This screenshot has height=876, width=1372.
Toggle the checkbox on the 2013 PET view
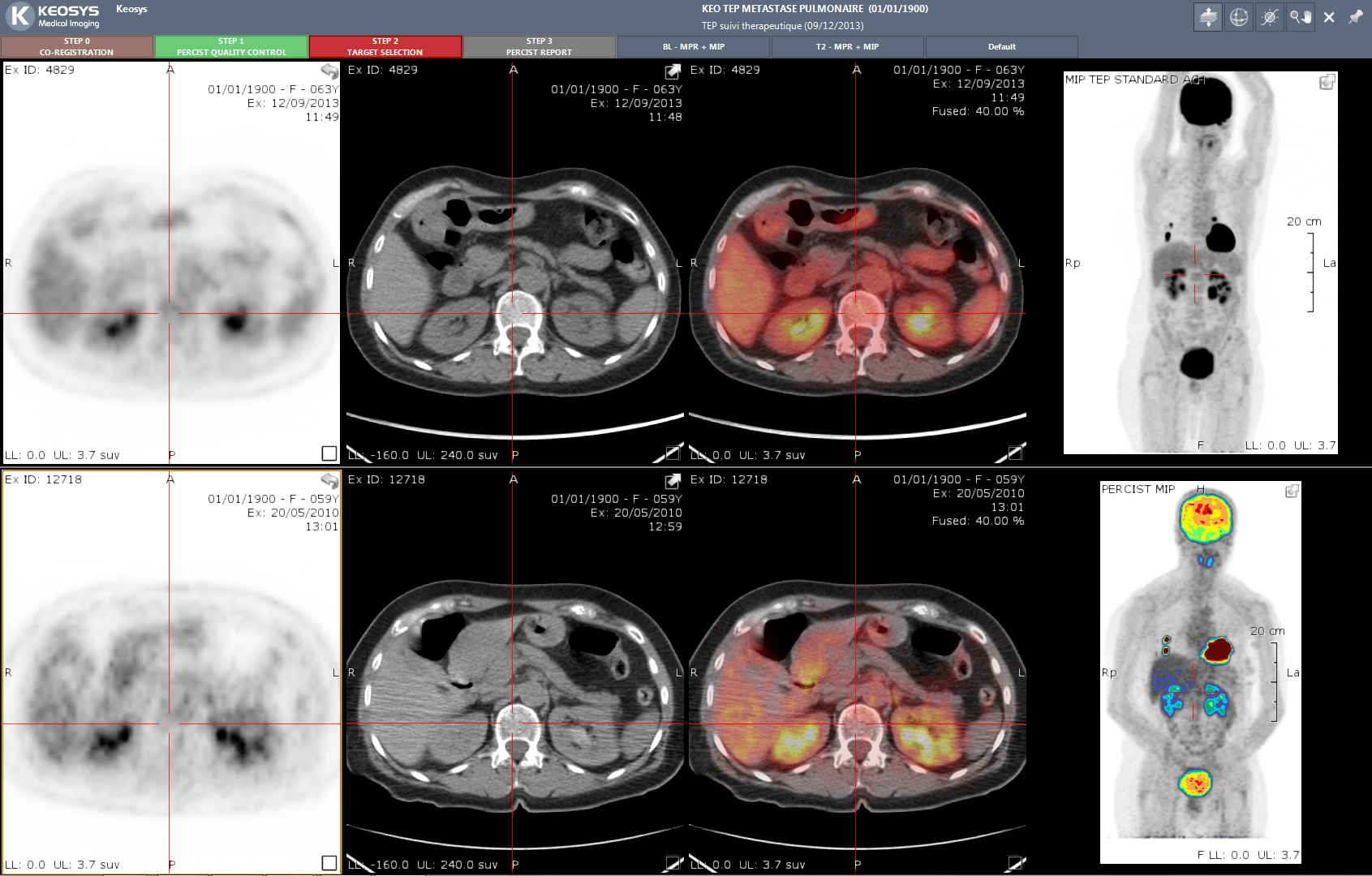click(x=329, y=453)
